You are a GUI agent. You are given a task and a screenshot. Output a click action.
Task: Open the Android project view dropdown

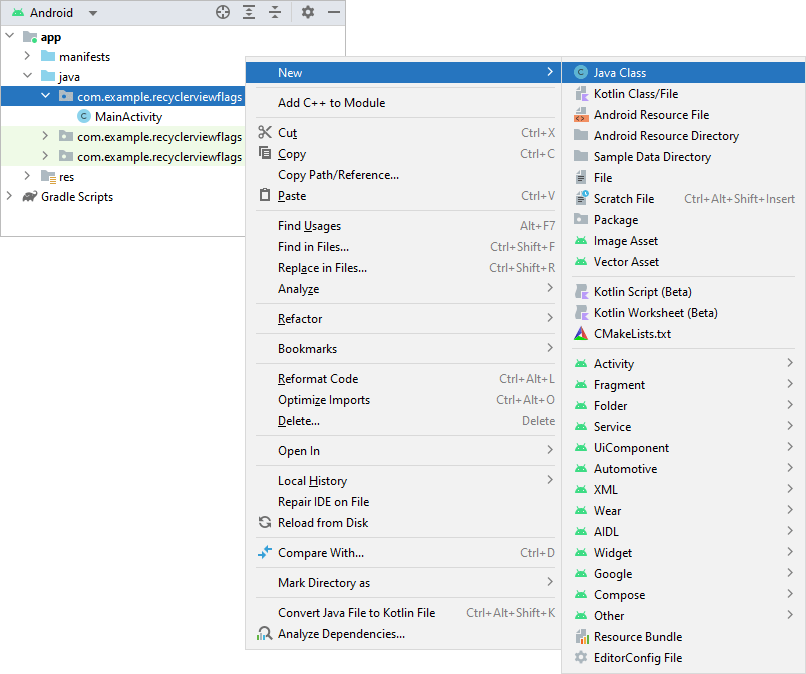click(x=93, y=13)
